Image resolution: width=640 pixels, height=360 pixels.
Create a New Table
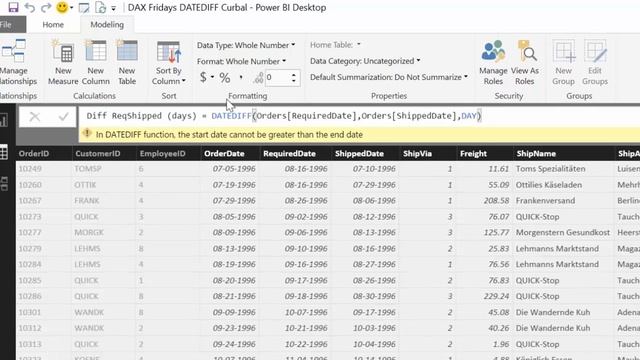pyautogui.click(x=127, y=62)
